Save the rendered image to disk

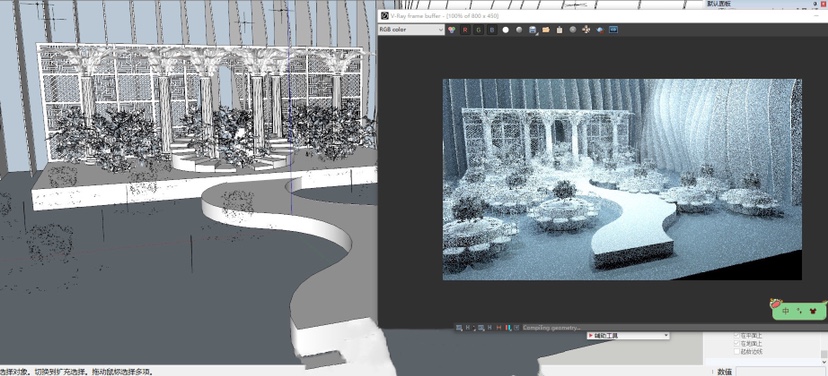coord(532,30)
